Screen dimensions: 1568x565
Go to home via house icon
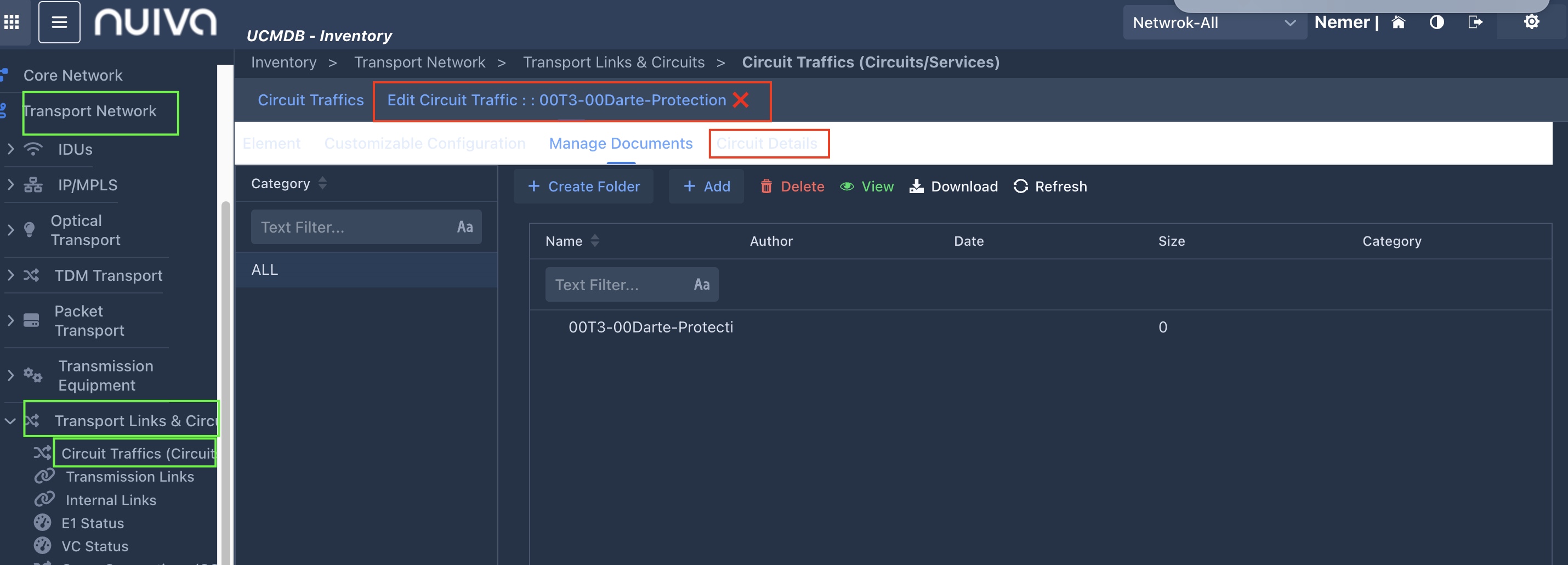coord(1398,22)
